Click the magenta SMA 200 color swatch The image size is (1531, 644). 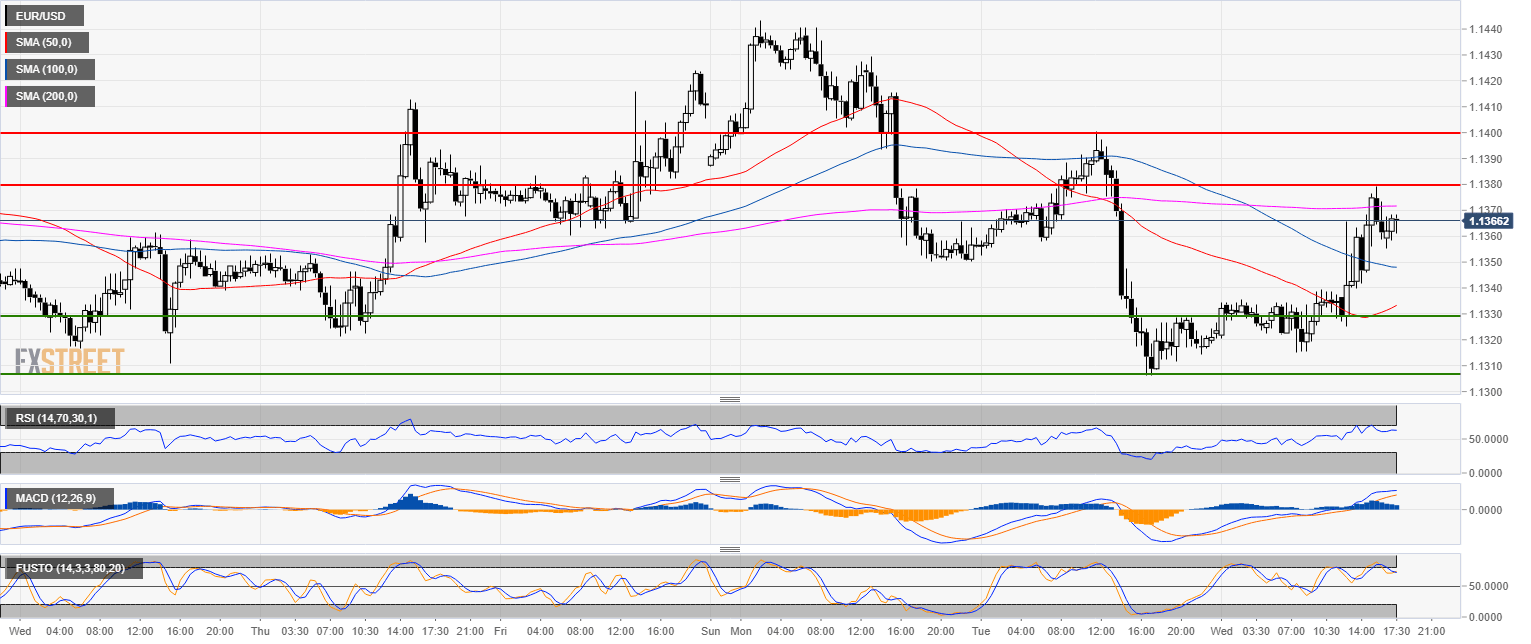point(7,96)
